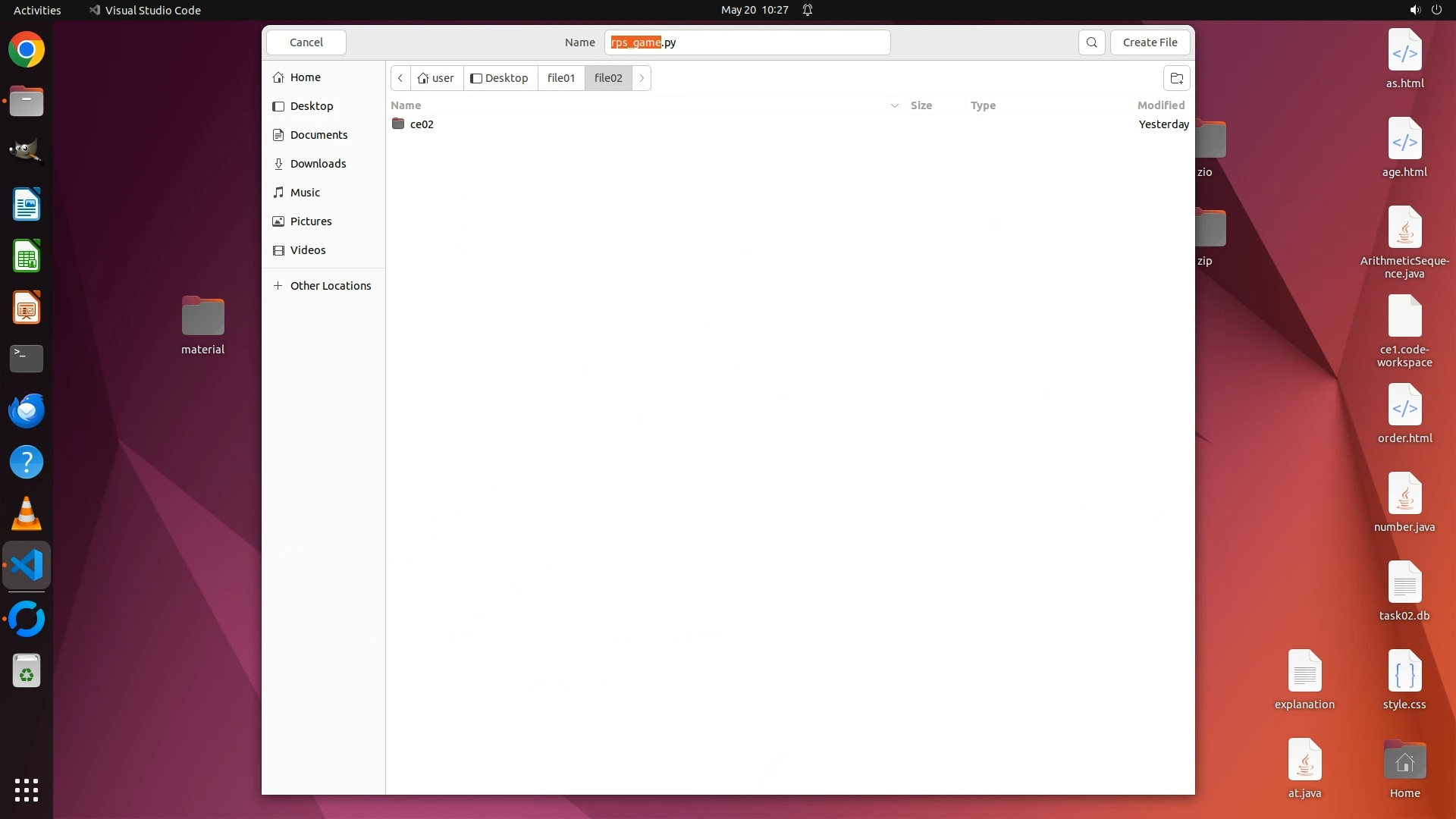Advance with the path bar right arrow
The image size is (1456, 819).
pyautogui.click(x=642, y=78)
